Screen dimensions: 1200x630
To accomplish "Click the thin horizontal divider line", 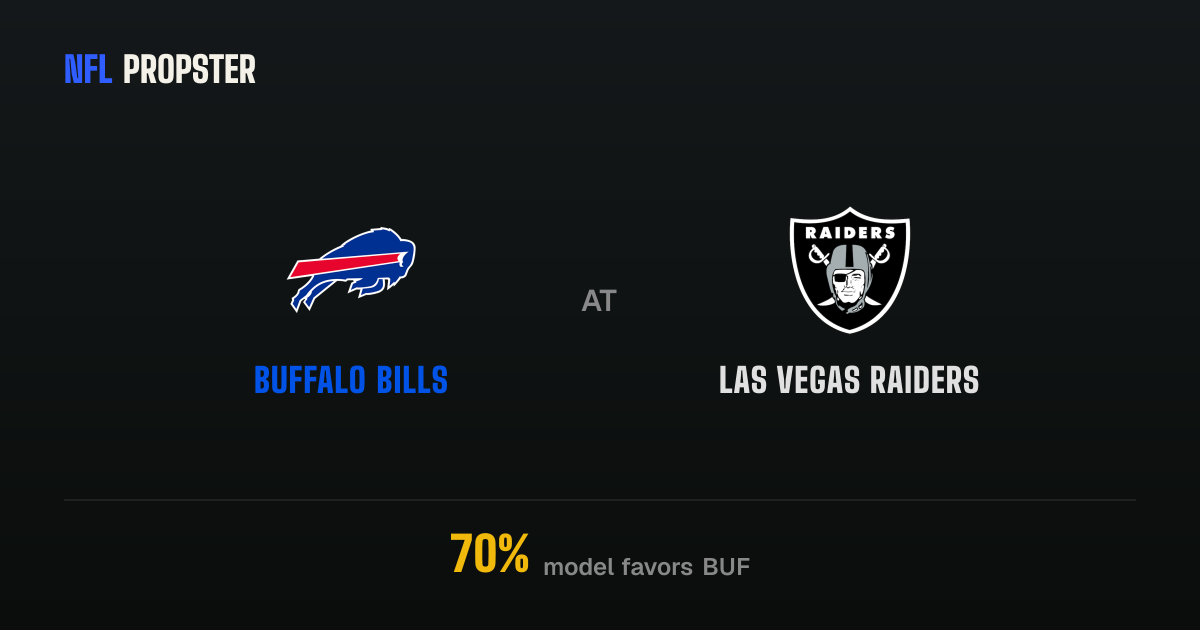I will click(x=600, y=499).
